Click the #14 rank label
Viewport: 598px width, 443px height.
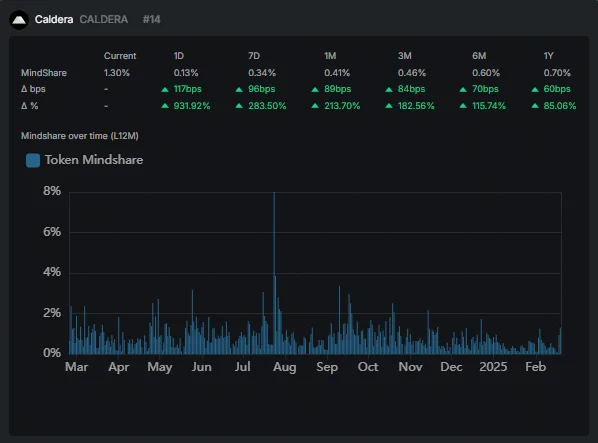pos(151,19)
